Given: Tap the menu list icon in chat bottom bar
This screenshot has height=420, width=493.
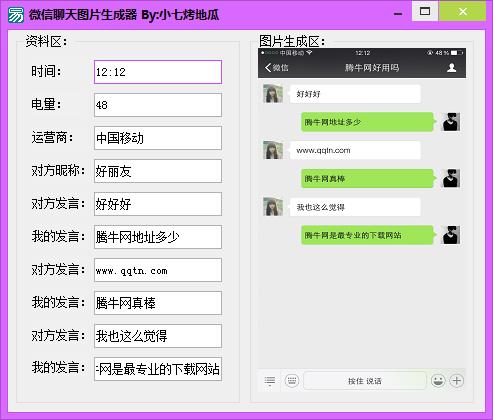Looking at the screenshot, I should pyautogui.click(x=270, y=381).
